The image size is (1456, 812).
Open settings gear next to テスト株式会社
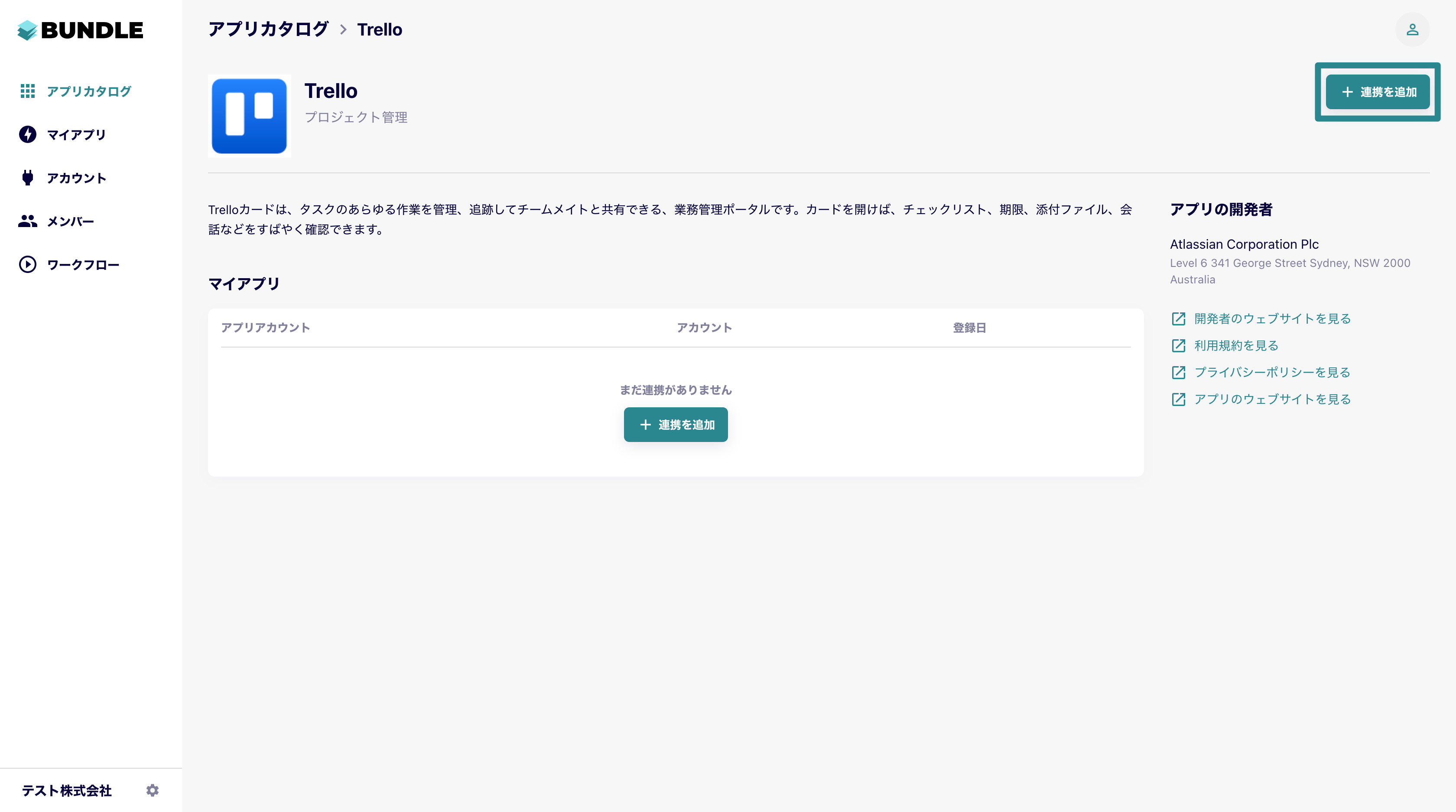click(153, 790)
